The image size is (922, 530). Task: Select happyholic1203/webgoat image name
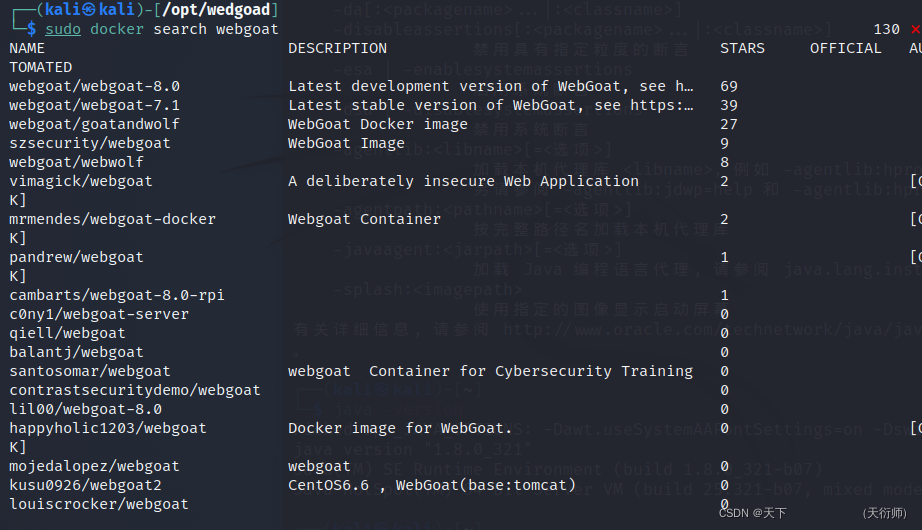(108, 428)
